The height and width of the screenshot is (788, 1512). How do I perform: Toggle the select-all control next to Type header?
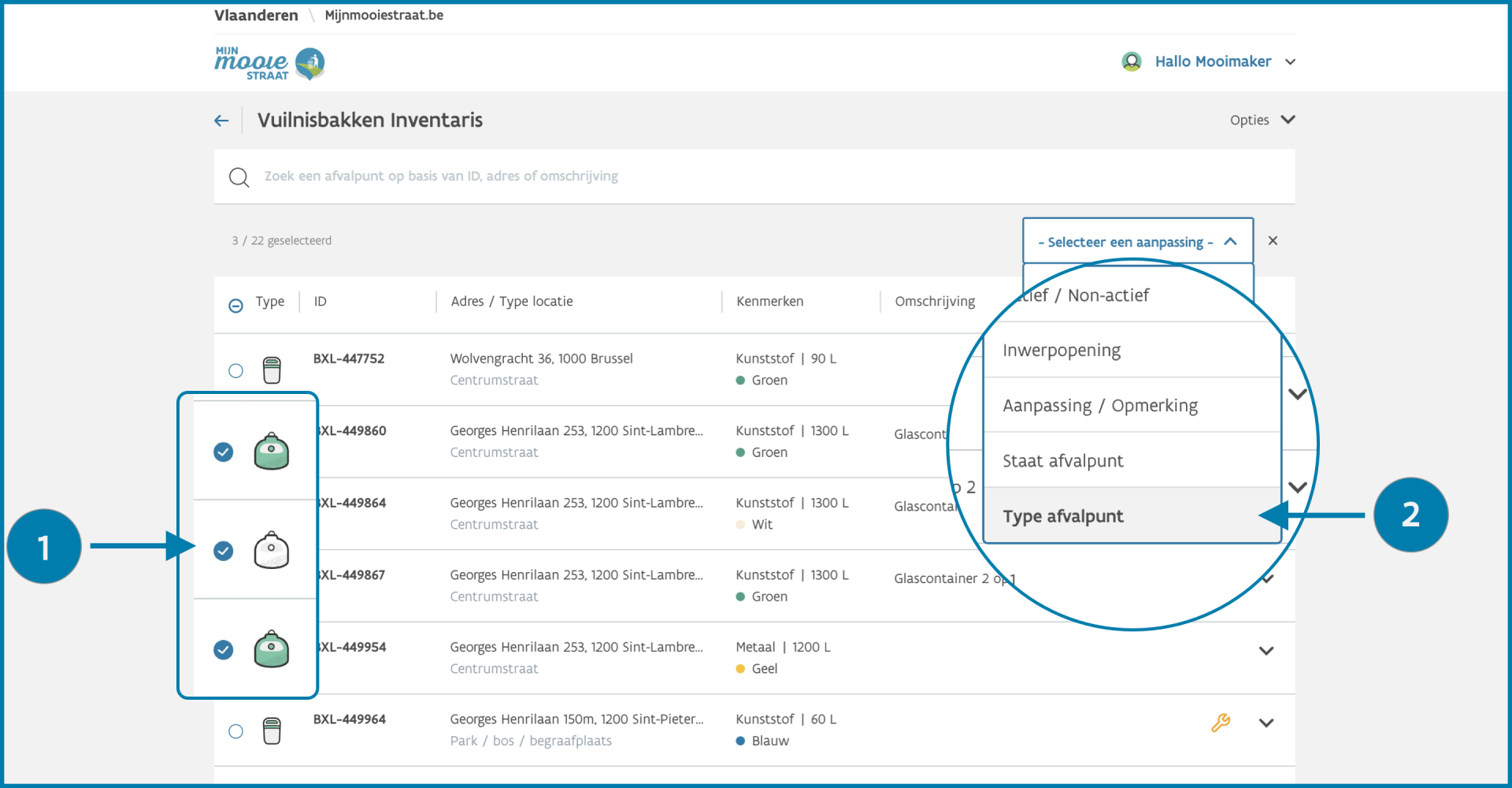tap(235, 306)
